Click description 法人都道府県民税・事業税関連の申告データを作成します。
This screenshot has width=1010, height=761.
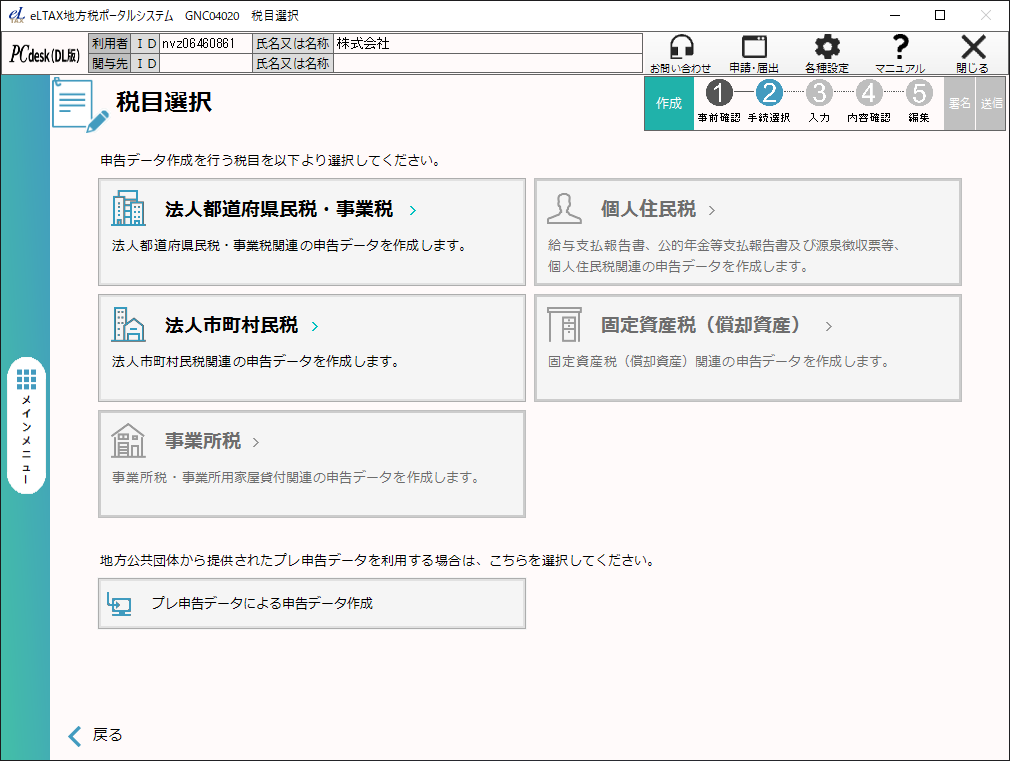(289, 246)
